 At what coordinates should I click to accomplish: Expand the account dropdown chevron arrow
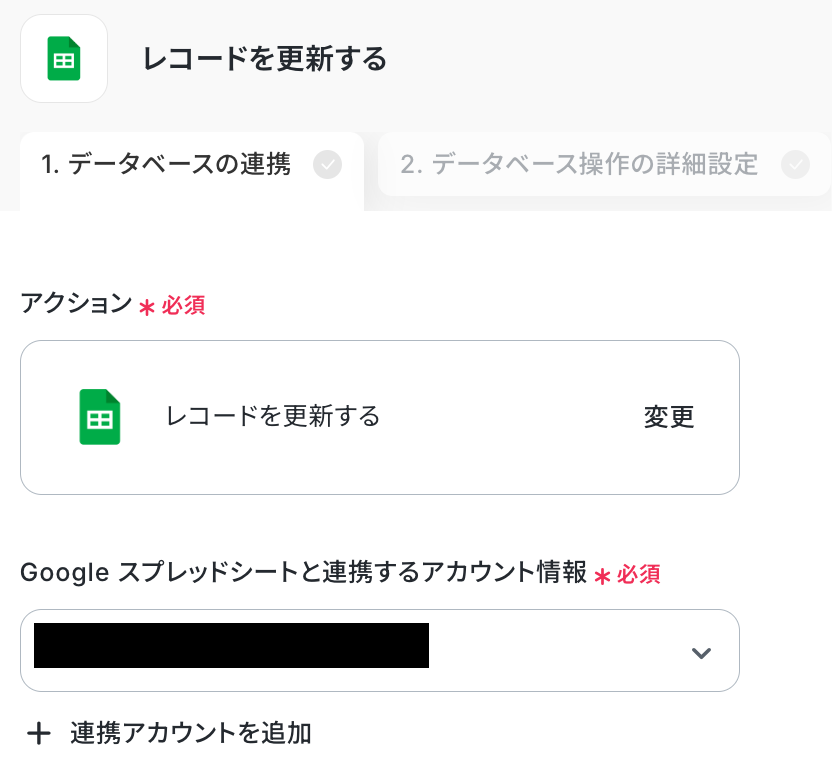[701, 653]
